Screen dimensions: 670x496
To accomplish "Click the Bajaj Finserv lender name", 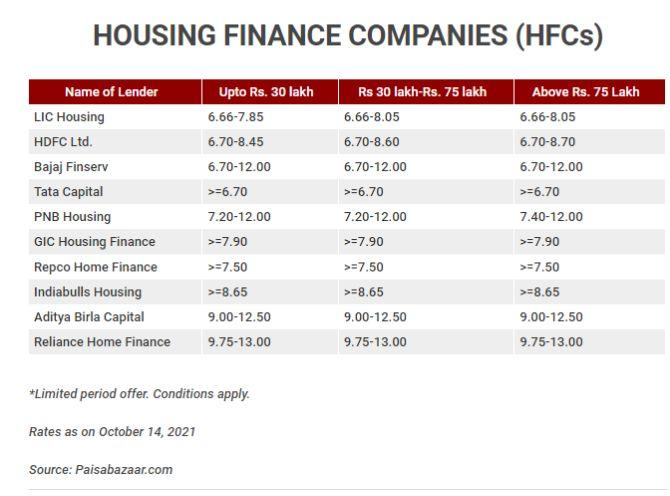I will [x=71, y=167].
